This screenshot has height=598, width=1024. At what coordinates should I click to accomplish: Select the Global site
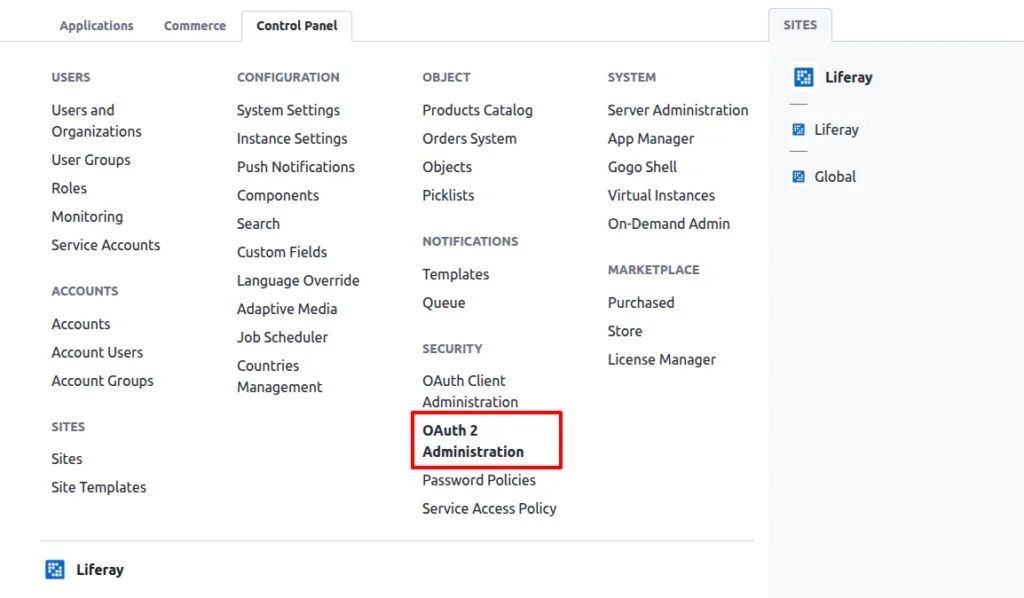pyautogui.click(x=835, y=176)
